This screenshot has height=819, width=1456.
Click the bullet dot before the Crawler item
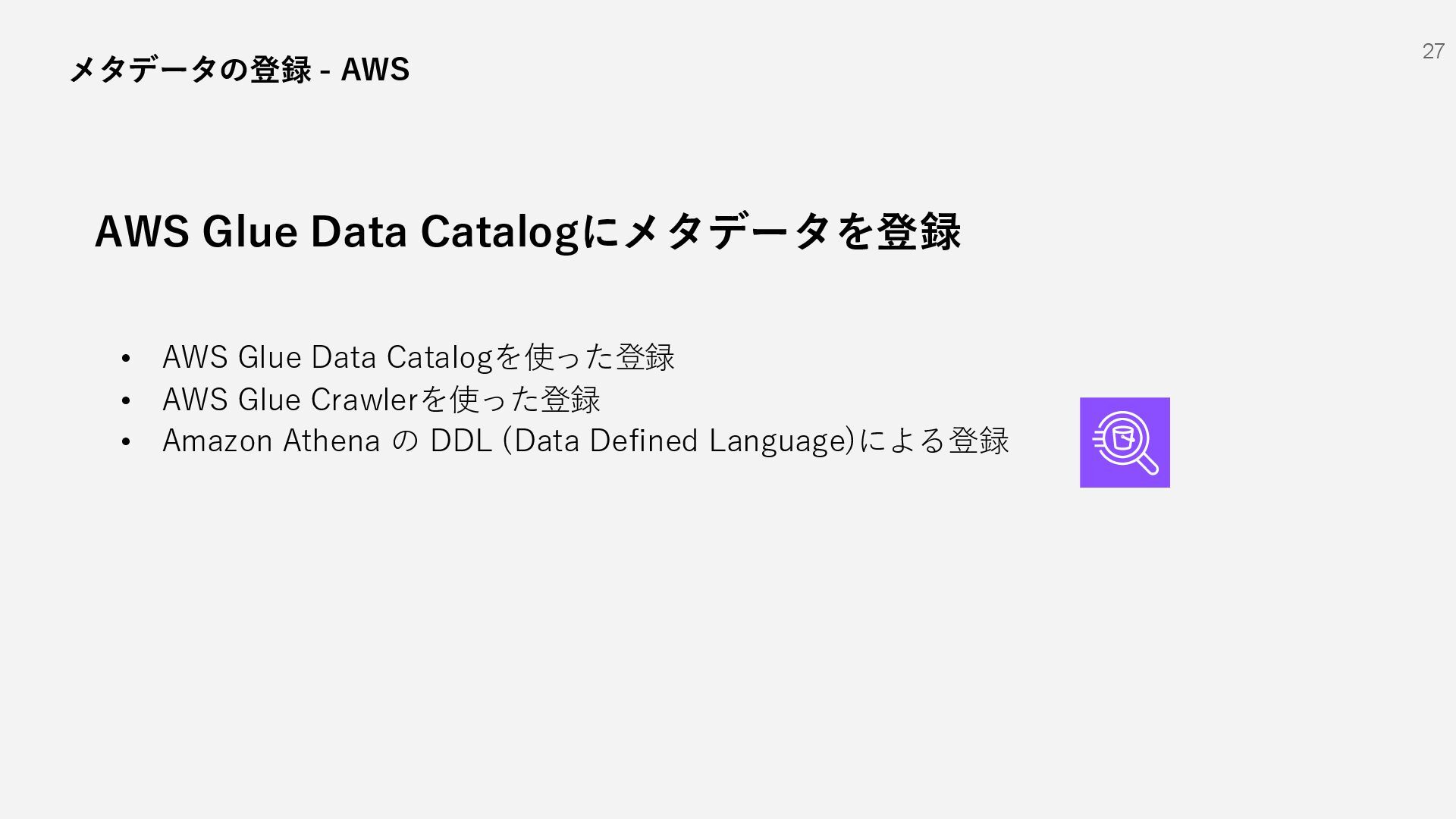[126, 400]
